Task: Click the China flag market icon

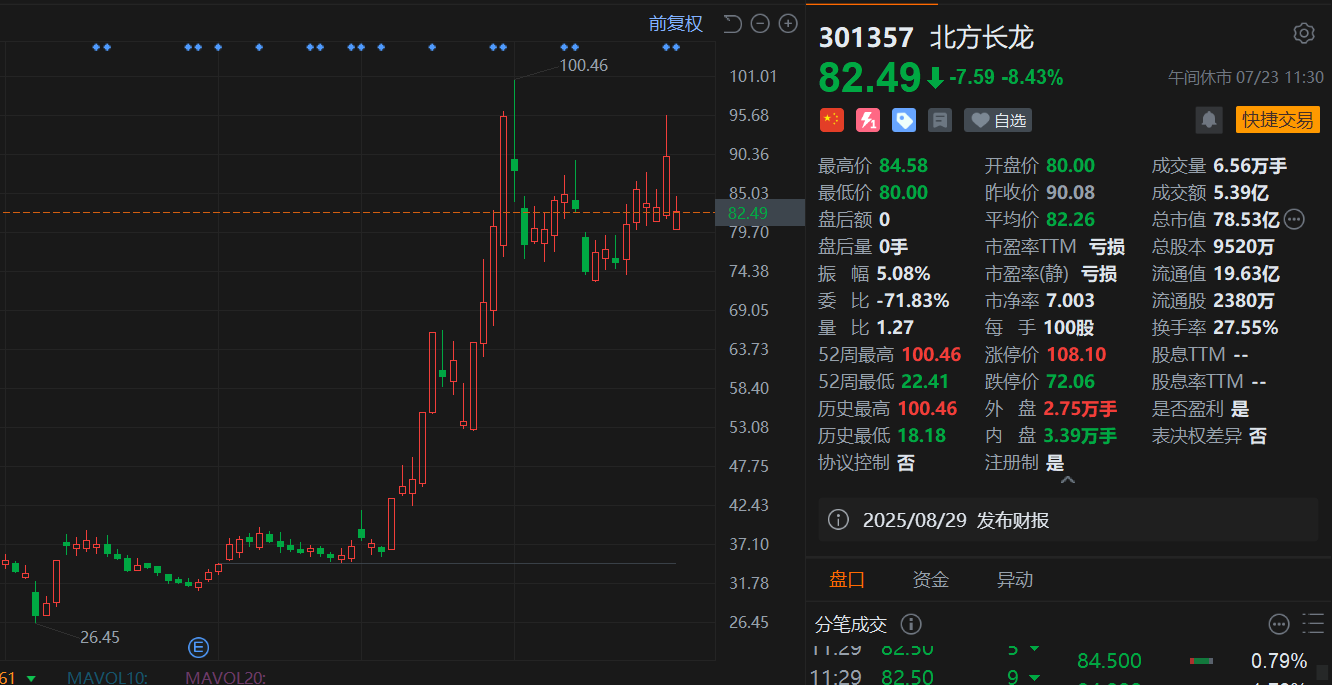Action: coord(832,120)
